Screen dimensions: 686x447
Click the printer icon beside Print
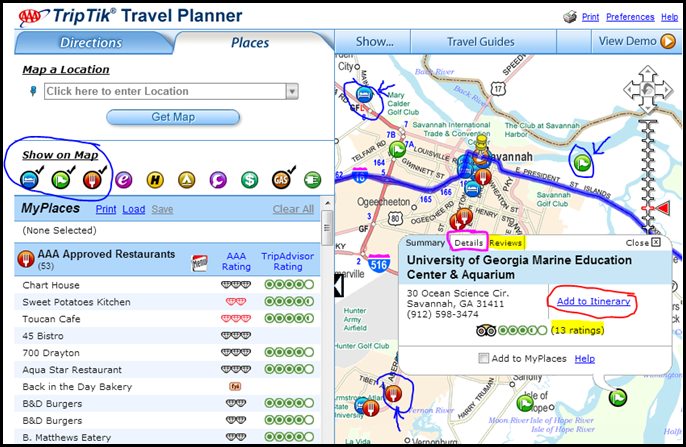(570, 17)
